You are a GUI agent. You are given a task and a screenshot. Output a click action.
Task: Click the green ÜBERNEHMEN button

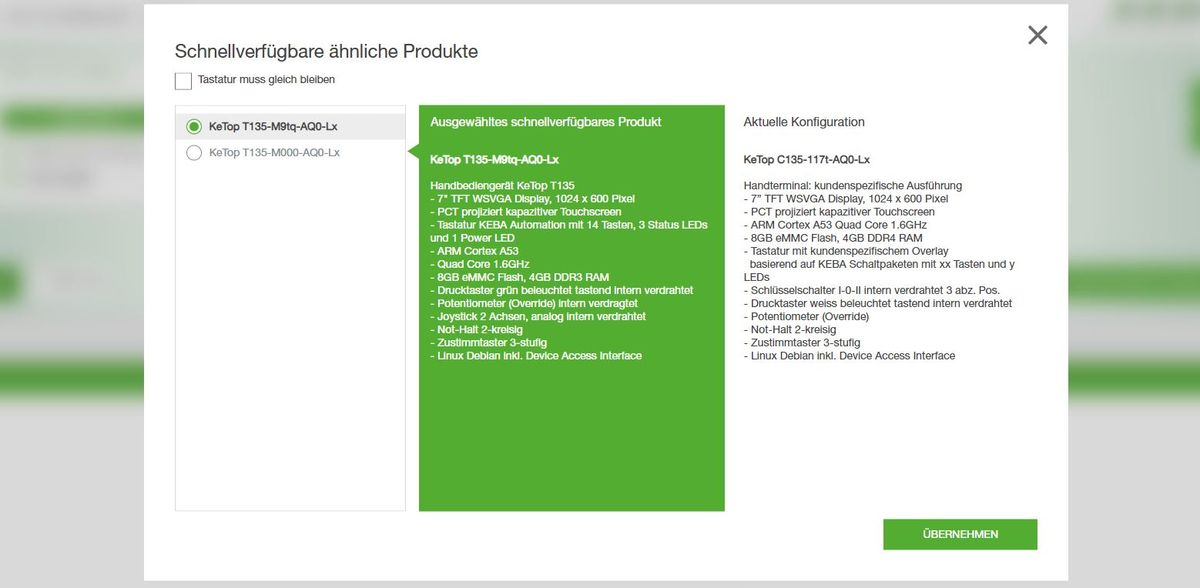coord(959,534)
